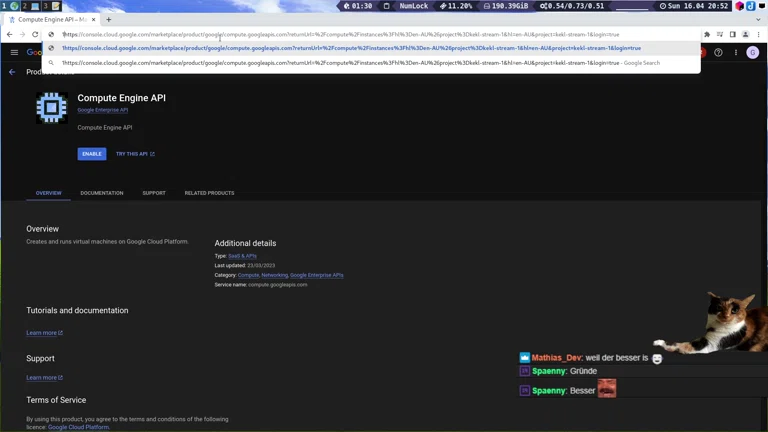The image size is (768, 432).
Task: Open the Compute category link
Action: point(248,275)
